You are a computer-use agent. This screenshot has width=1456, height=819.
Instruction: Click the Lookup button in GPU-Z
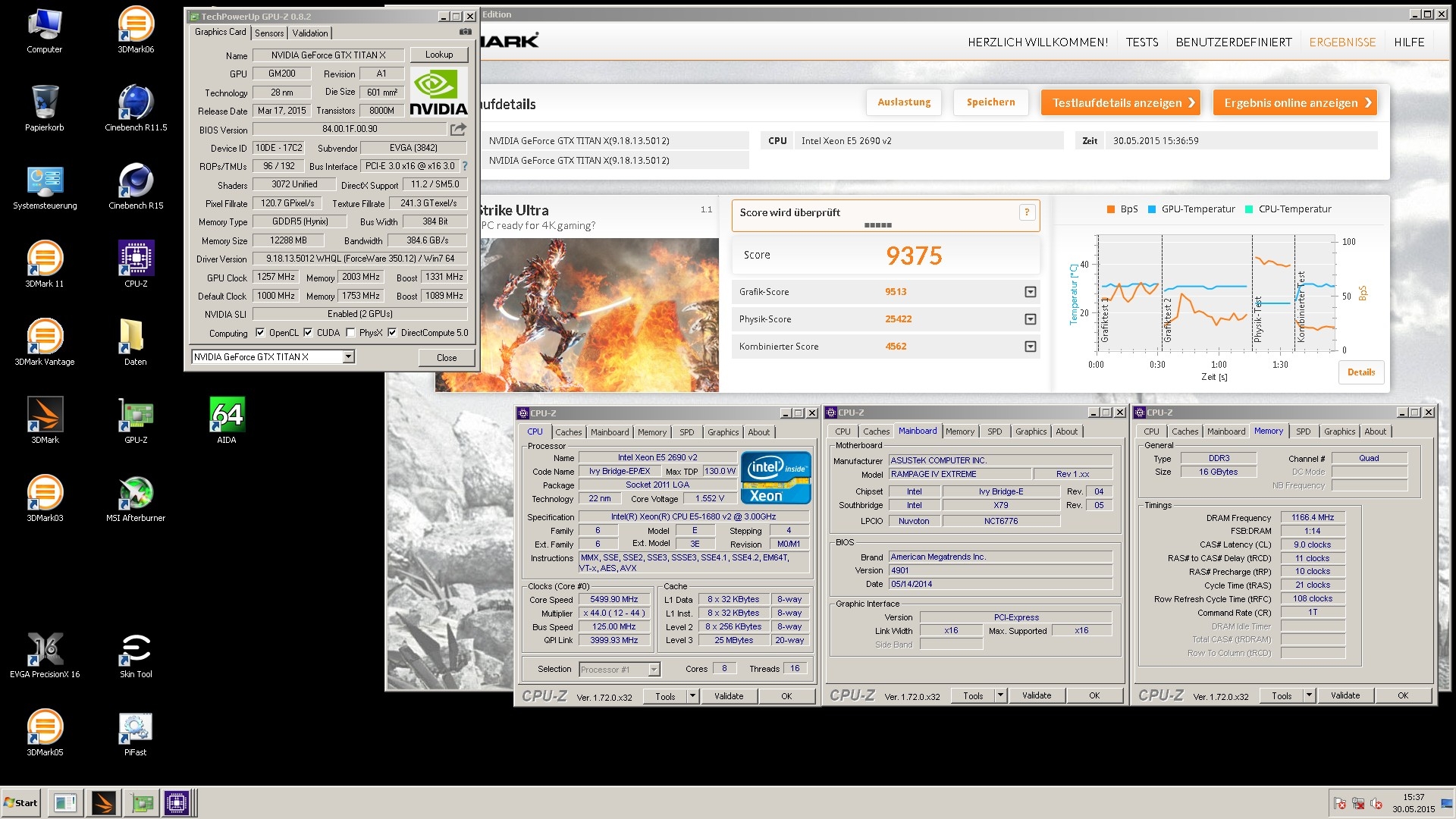click(439, 55)
